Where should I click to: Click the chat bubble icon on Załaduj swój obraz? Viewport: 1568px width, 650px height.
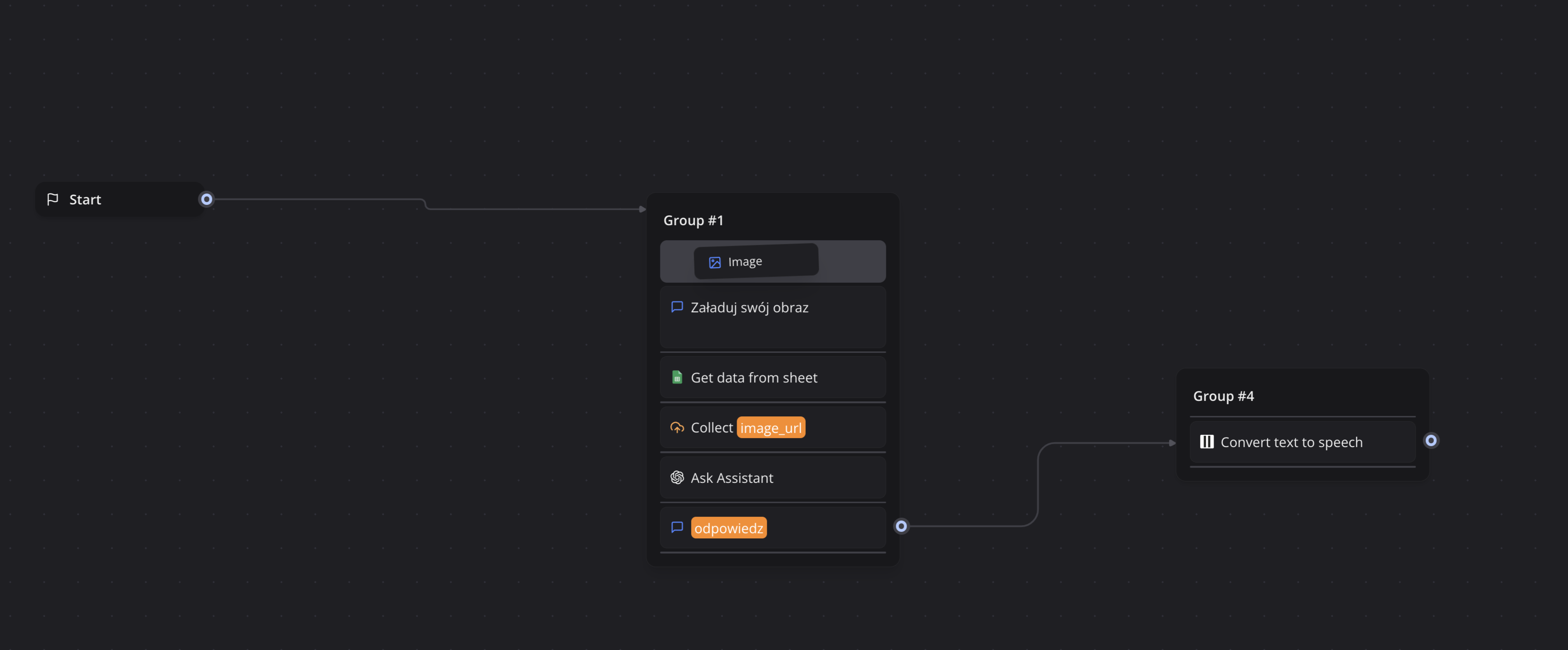point(676,307)
